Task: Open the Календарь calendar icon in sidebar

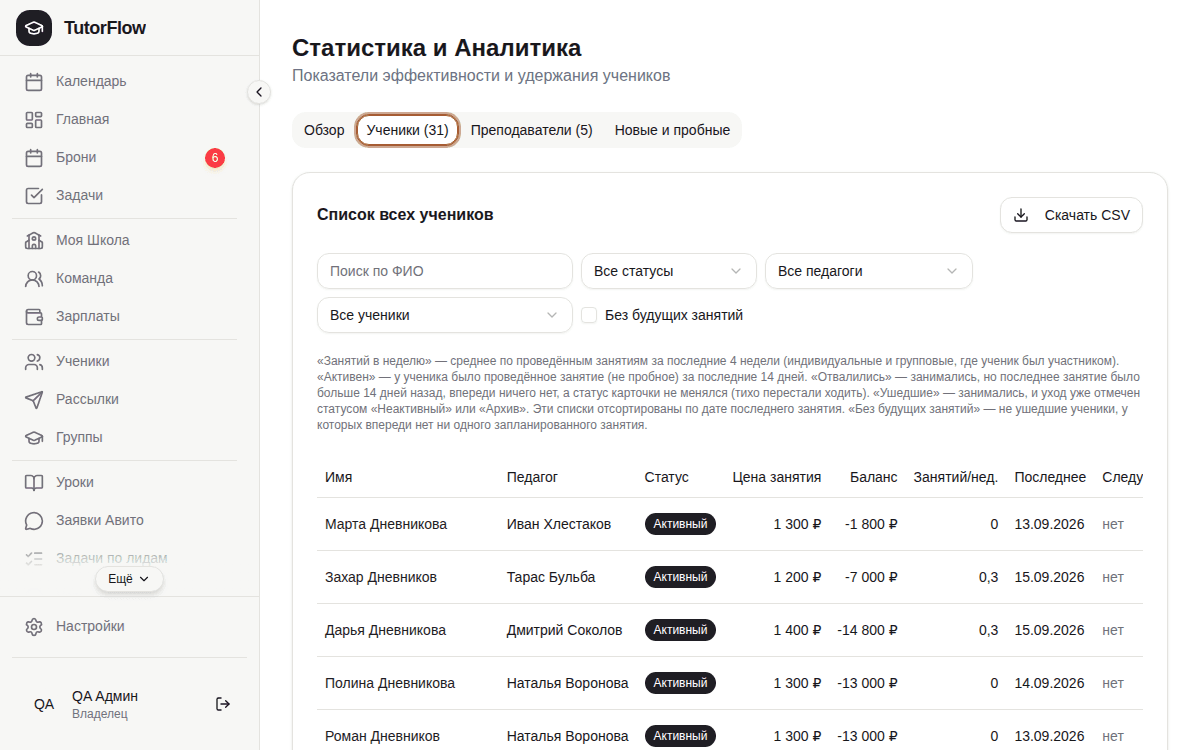Action: [34, 81]
